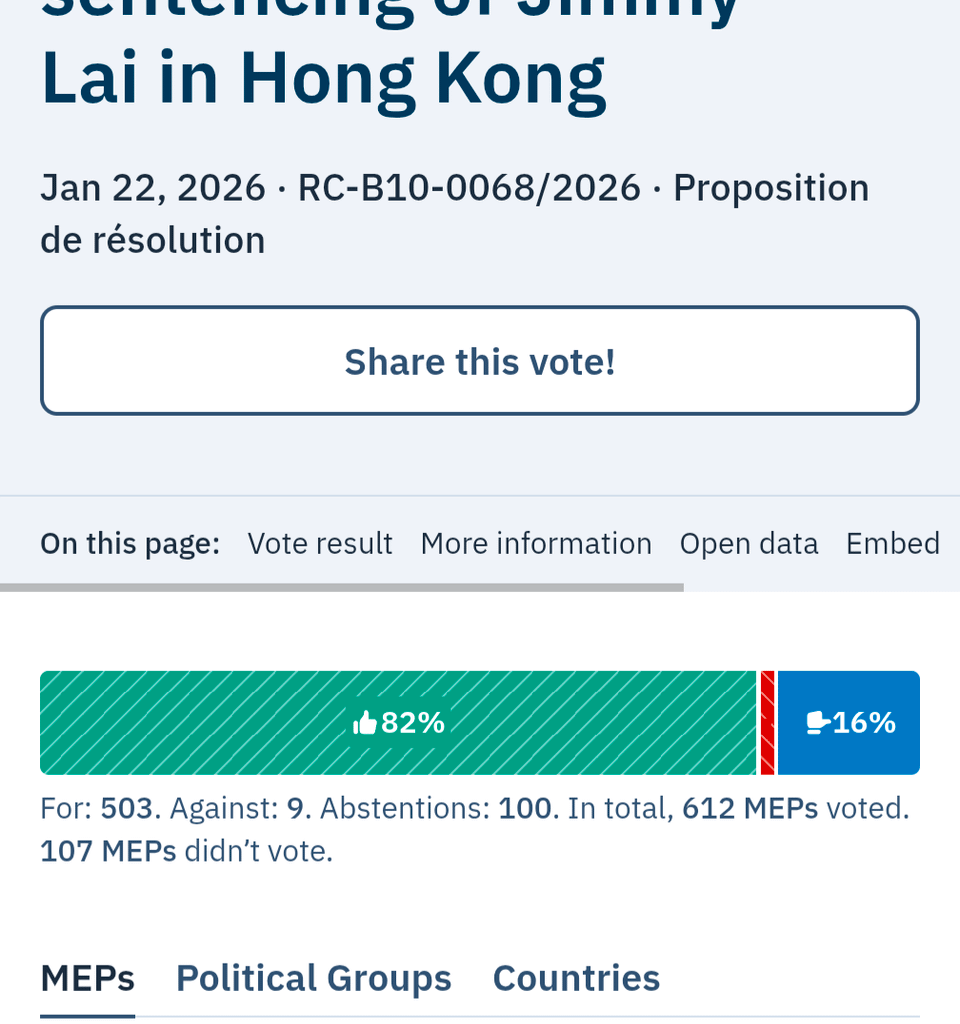Open the More information section
The width and height of the screenshot is (960, 1024).
point(536,543)
